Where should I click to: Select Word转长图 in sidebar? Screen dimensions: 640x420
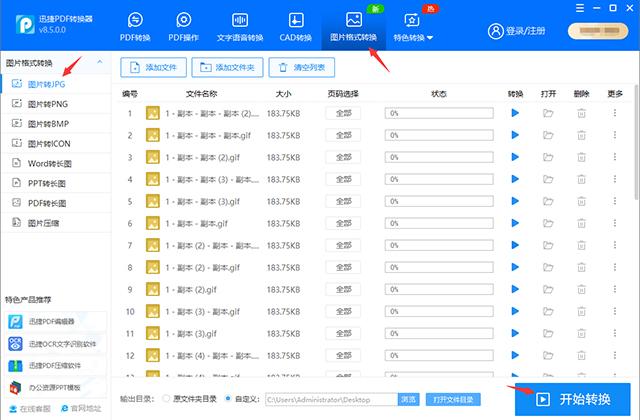tap(56, 164)
